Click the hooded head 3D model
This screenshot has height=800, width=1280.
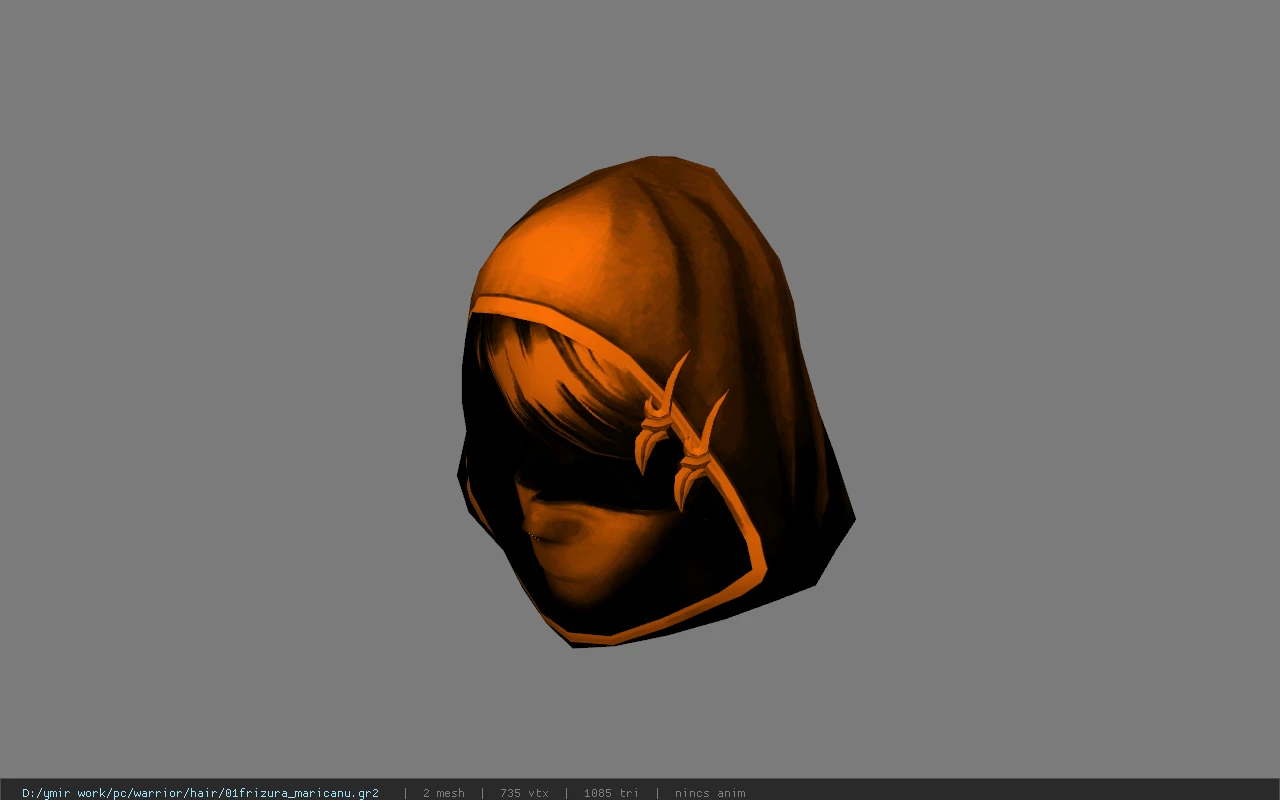[x=655, y=401]
